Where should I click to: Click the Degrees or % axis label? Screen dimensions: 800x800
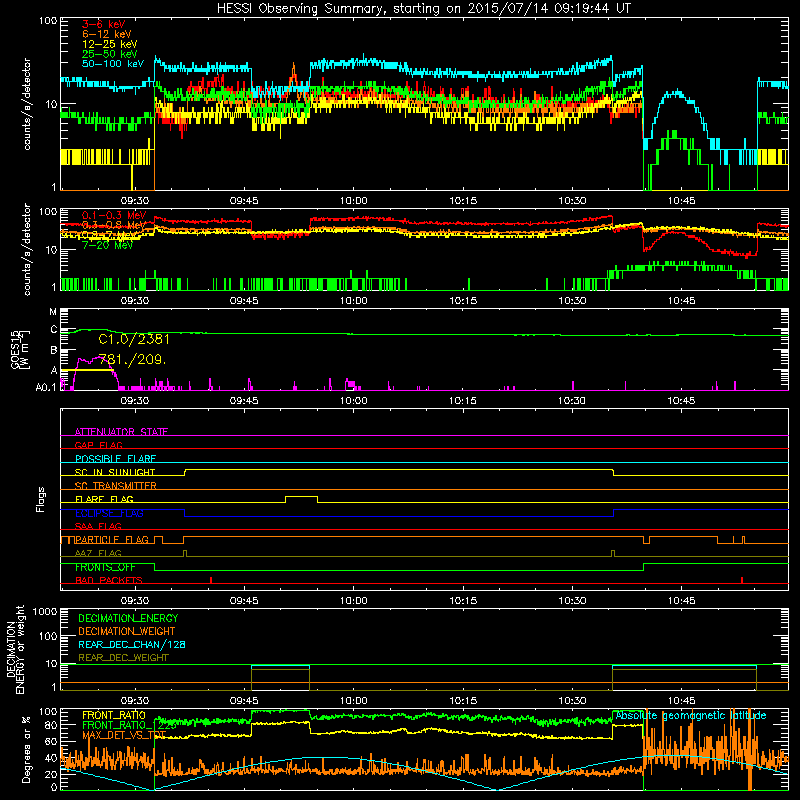pos(26,749)
